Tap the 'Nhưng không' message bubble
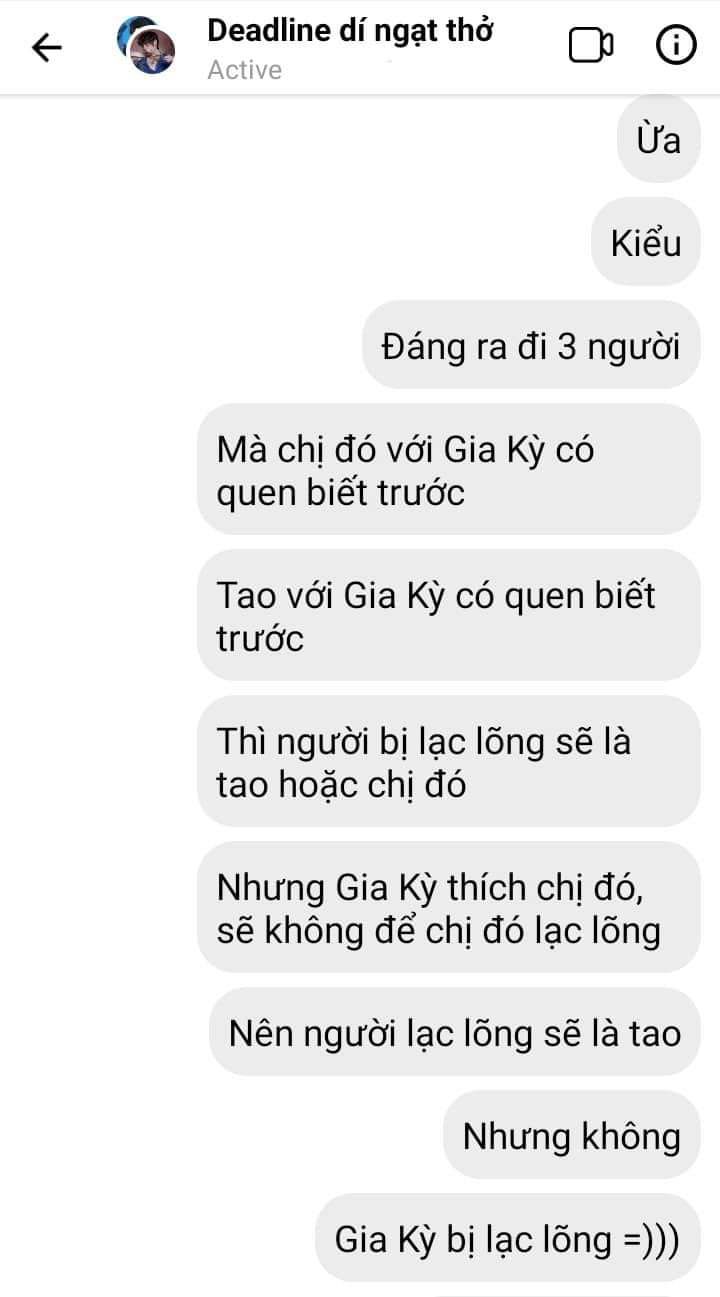The height and width of the screenshot is (1297, 720). click(571, 1135)
